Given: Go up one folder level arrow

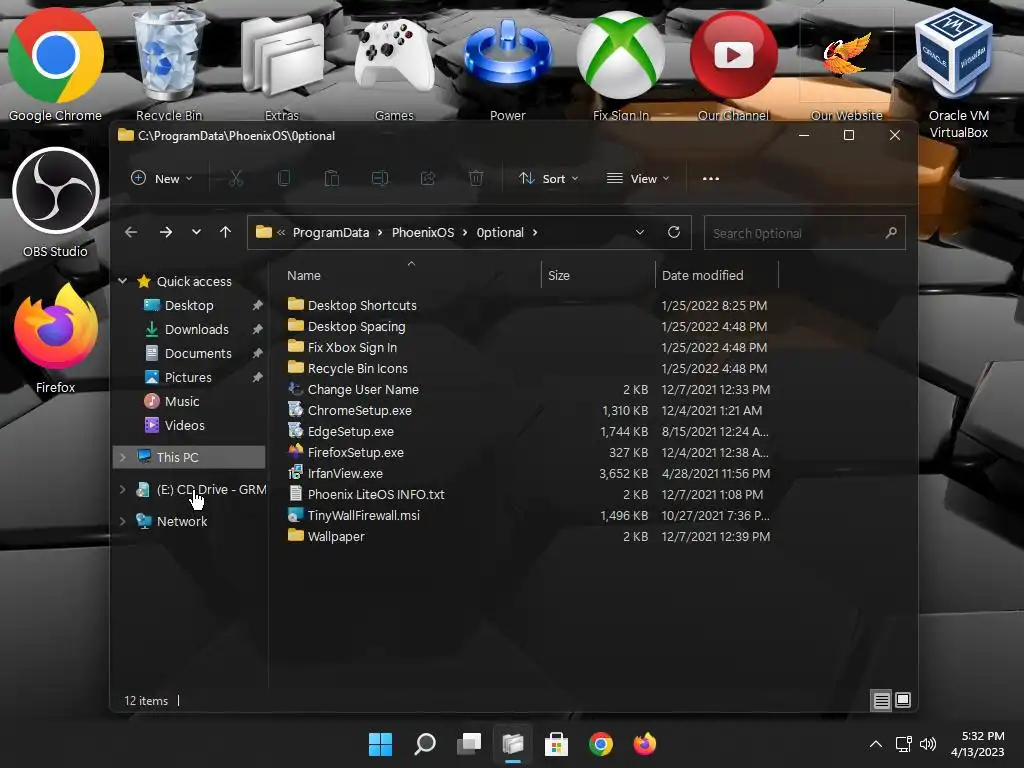Looking at the screenshot, I should [225, 232].
